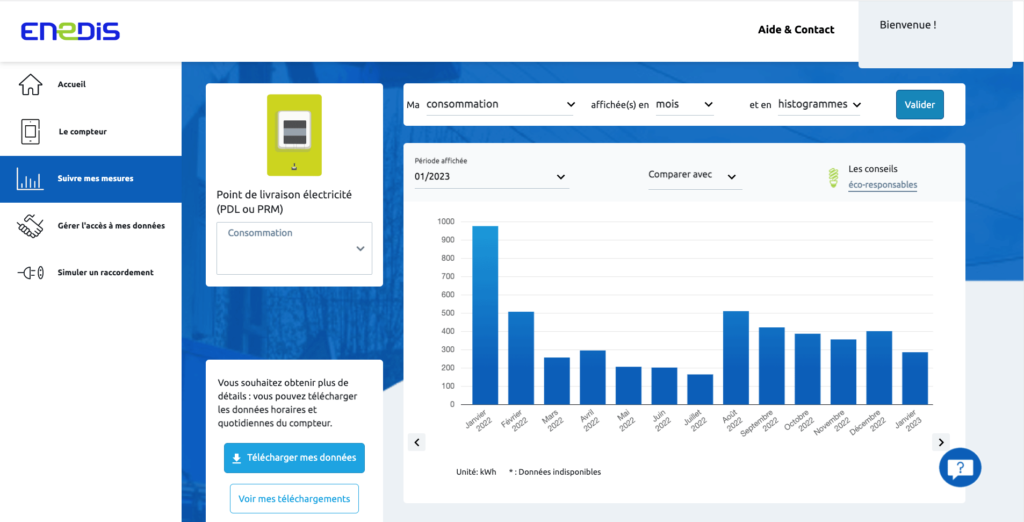The width and height of the screenshot is (1024, 522).
Task: Open the éco-responsables link
Action: click(x=882, y=186)
